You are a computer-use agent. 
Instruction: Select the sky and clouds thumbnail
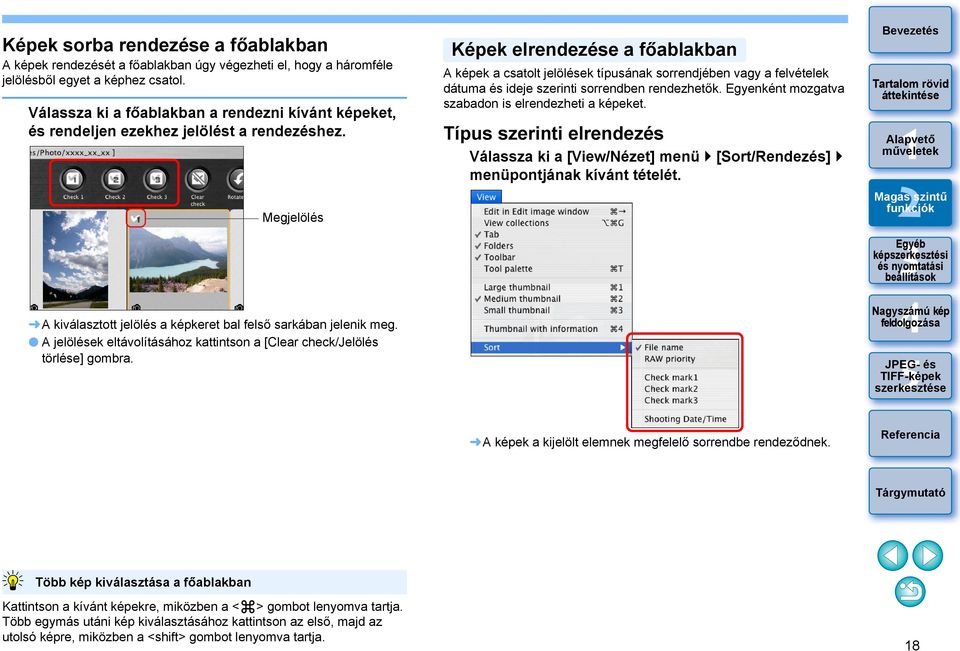(75, 259)
